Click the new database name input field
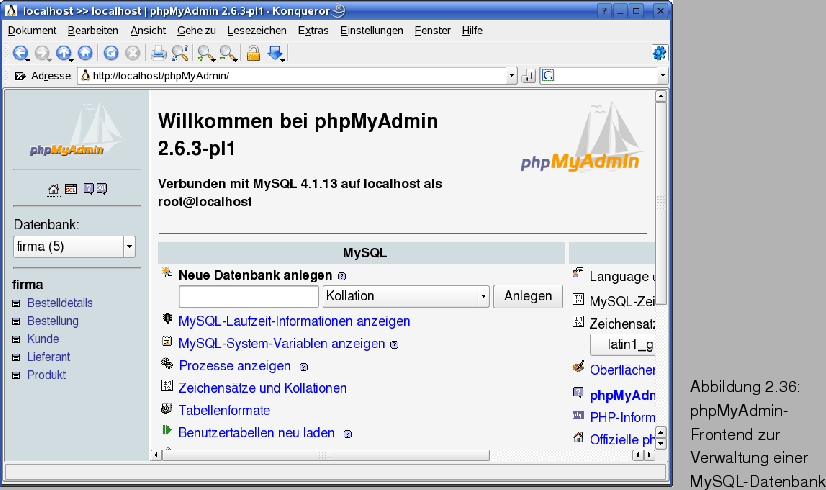This screenshot has height=490, width=826. coord(249,297)
